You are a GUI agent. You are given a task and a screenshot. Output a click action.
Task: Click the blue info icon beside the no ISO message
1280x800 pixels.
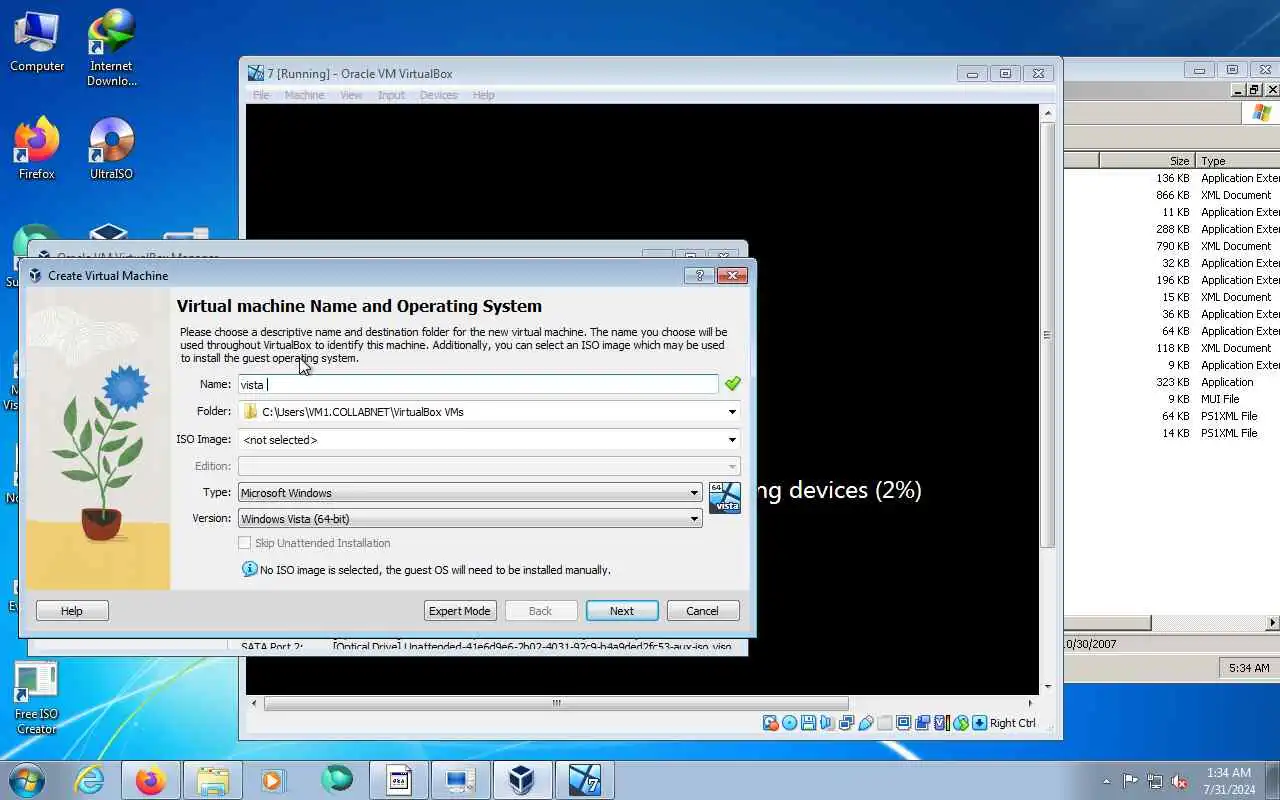(x=250, y=569)
